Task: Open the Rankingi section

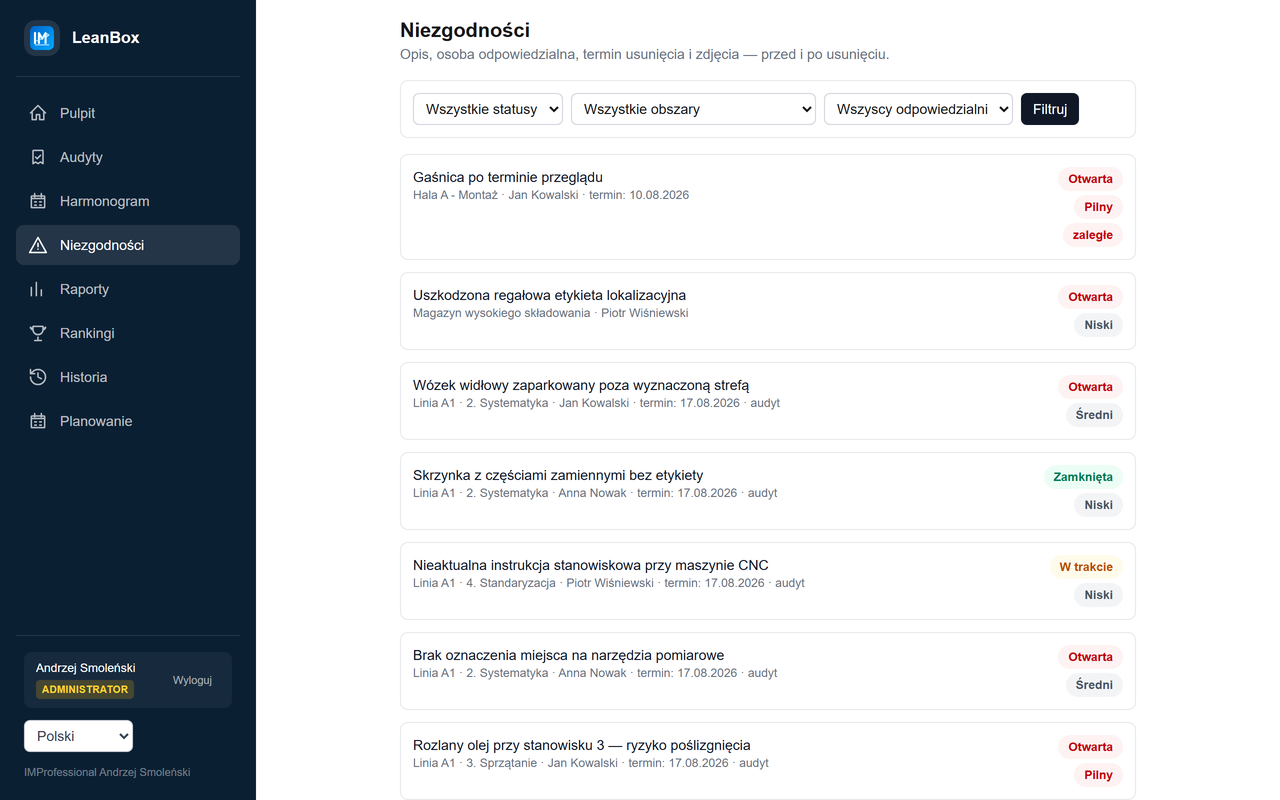Action: [128, 333]
